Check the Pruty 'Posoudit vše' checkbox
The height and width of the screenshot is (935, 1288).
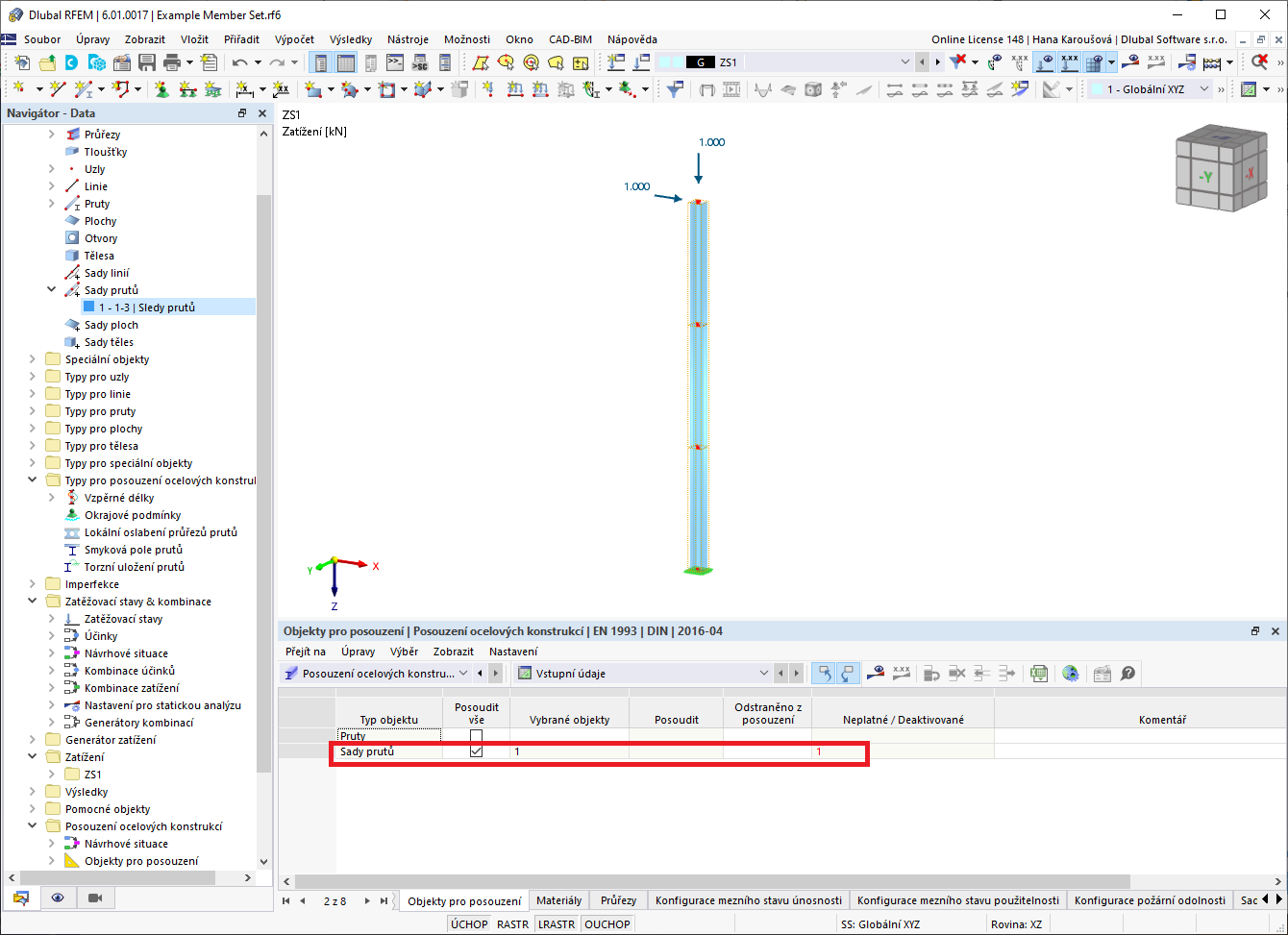click(476, 736)
